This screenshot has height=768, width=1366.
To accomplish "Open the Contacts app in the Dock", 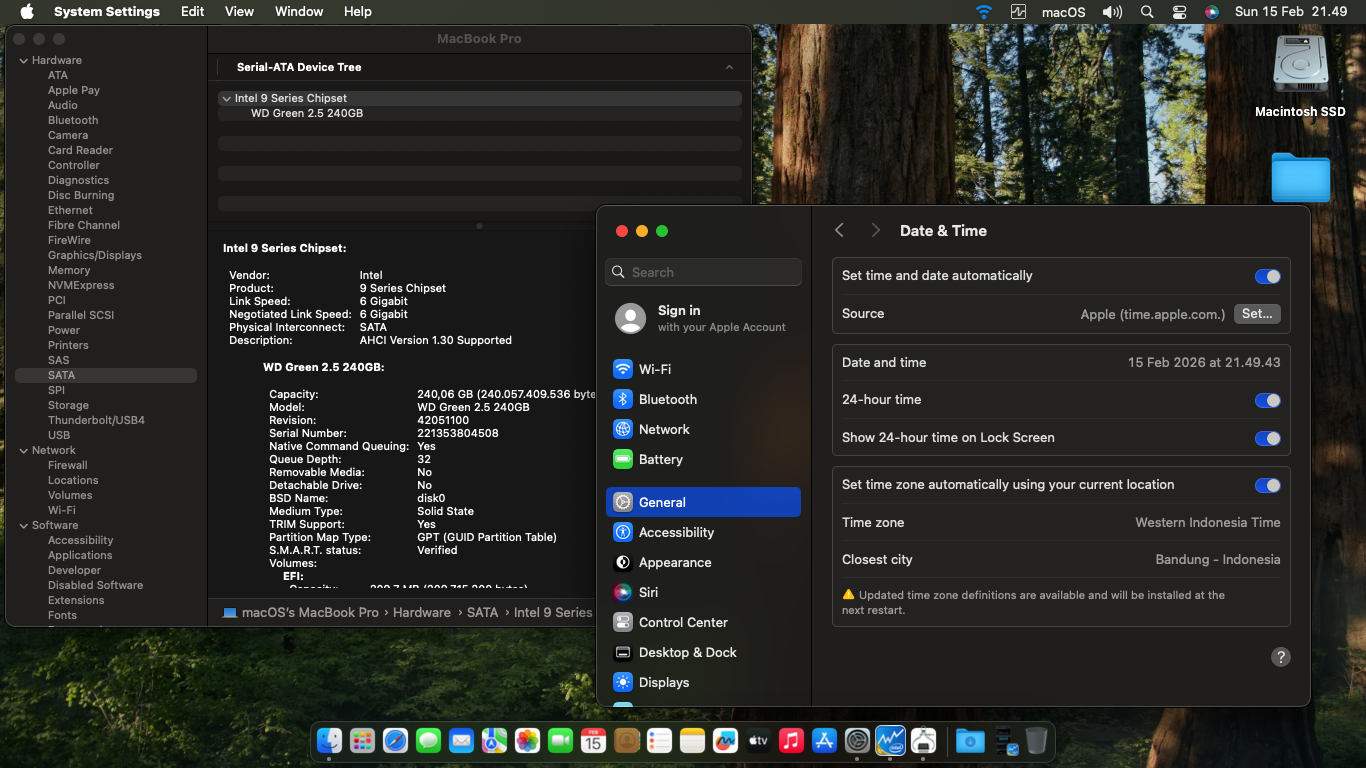I will (626, 740).
